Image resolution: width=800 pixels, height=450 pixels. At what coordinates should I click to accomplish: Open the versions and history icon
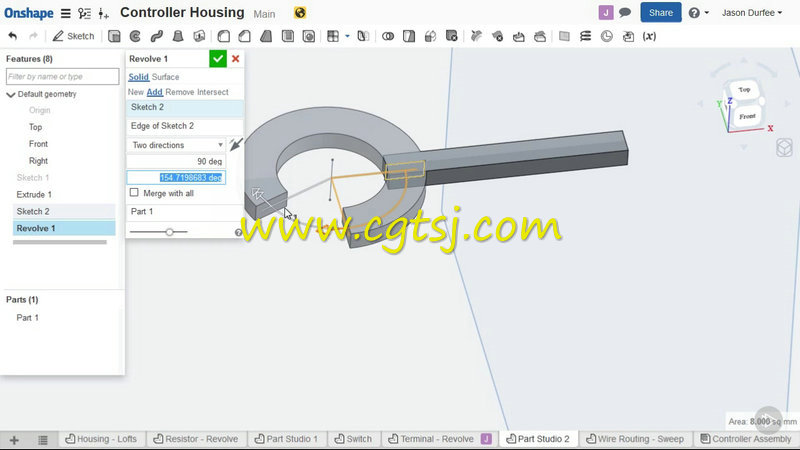(x=85, y=13)
